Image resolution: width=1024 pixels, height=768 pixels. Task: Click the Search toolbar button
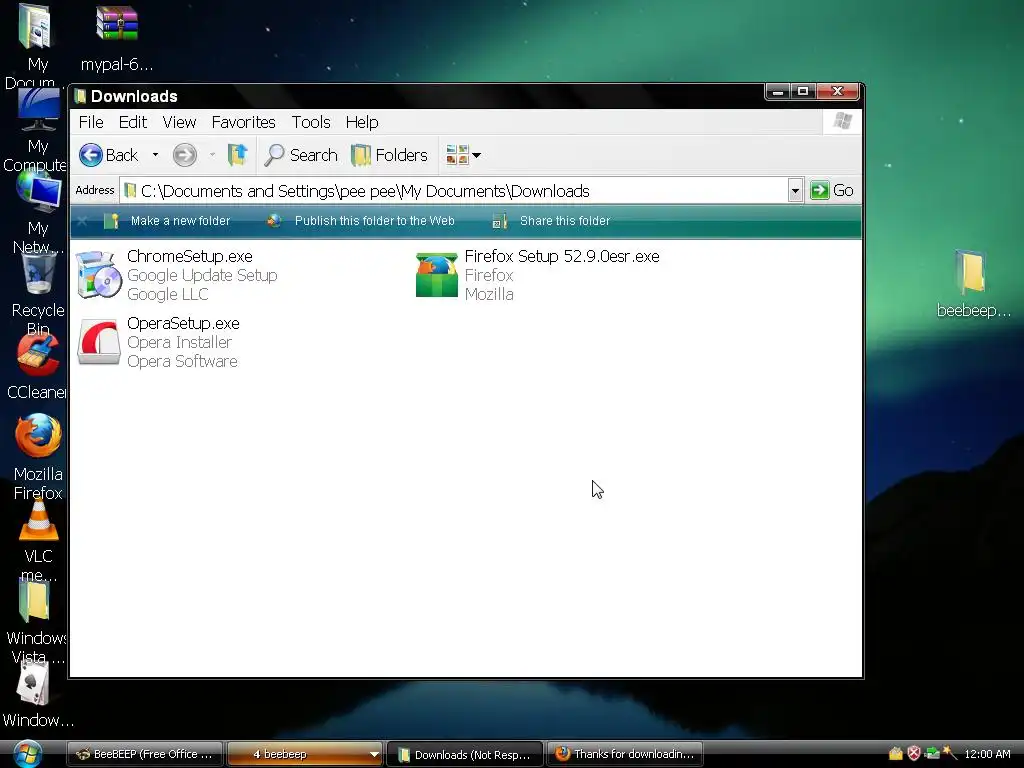click(x=301, y=155)
